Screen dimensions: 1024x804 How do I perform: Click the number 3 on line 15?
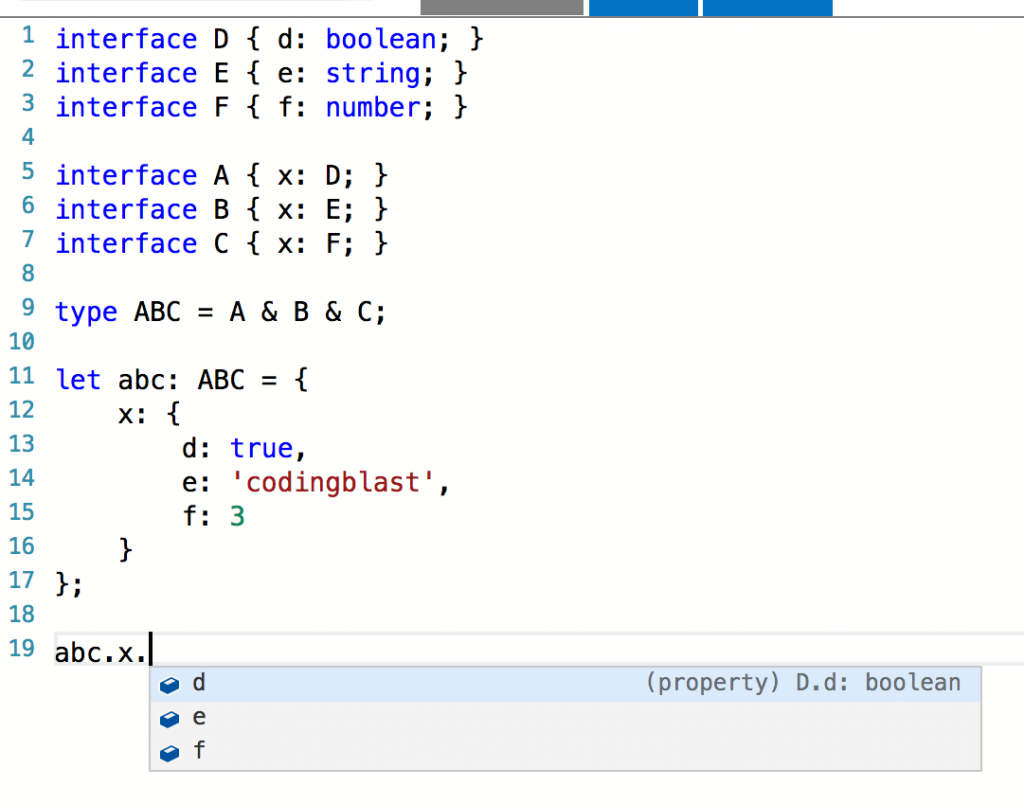pos(238,516)
